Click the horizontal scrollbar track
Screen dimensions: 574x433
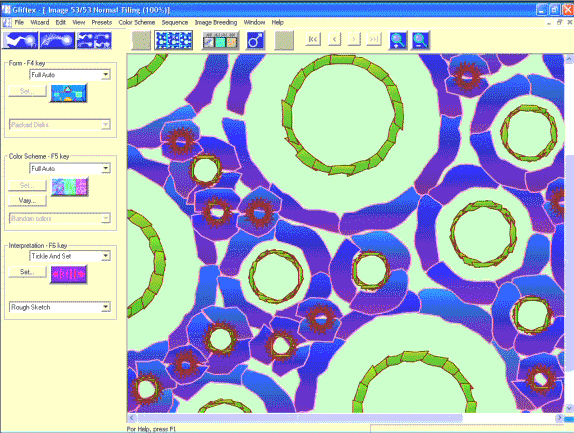(508, 418)
